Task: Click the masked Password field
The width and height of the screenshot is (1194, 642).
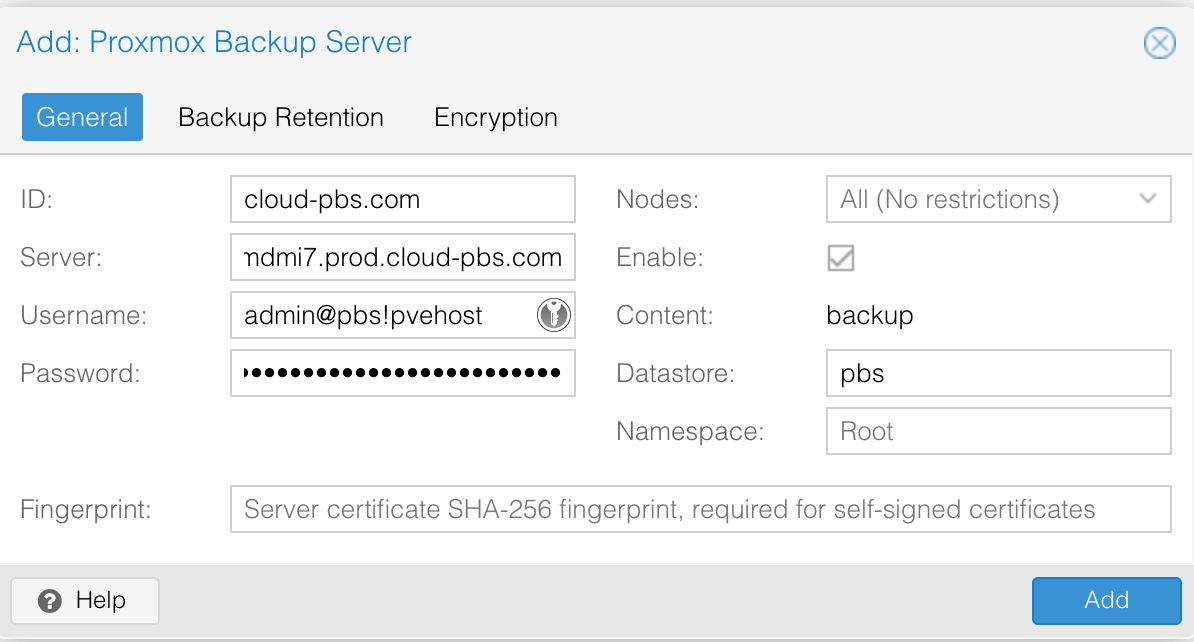Action: point(402,373)
